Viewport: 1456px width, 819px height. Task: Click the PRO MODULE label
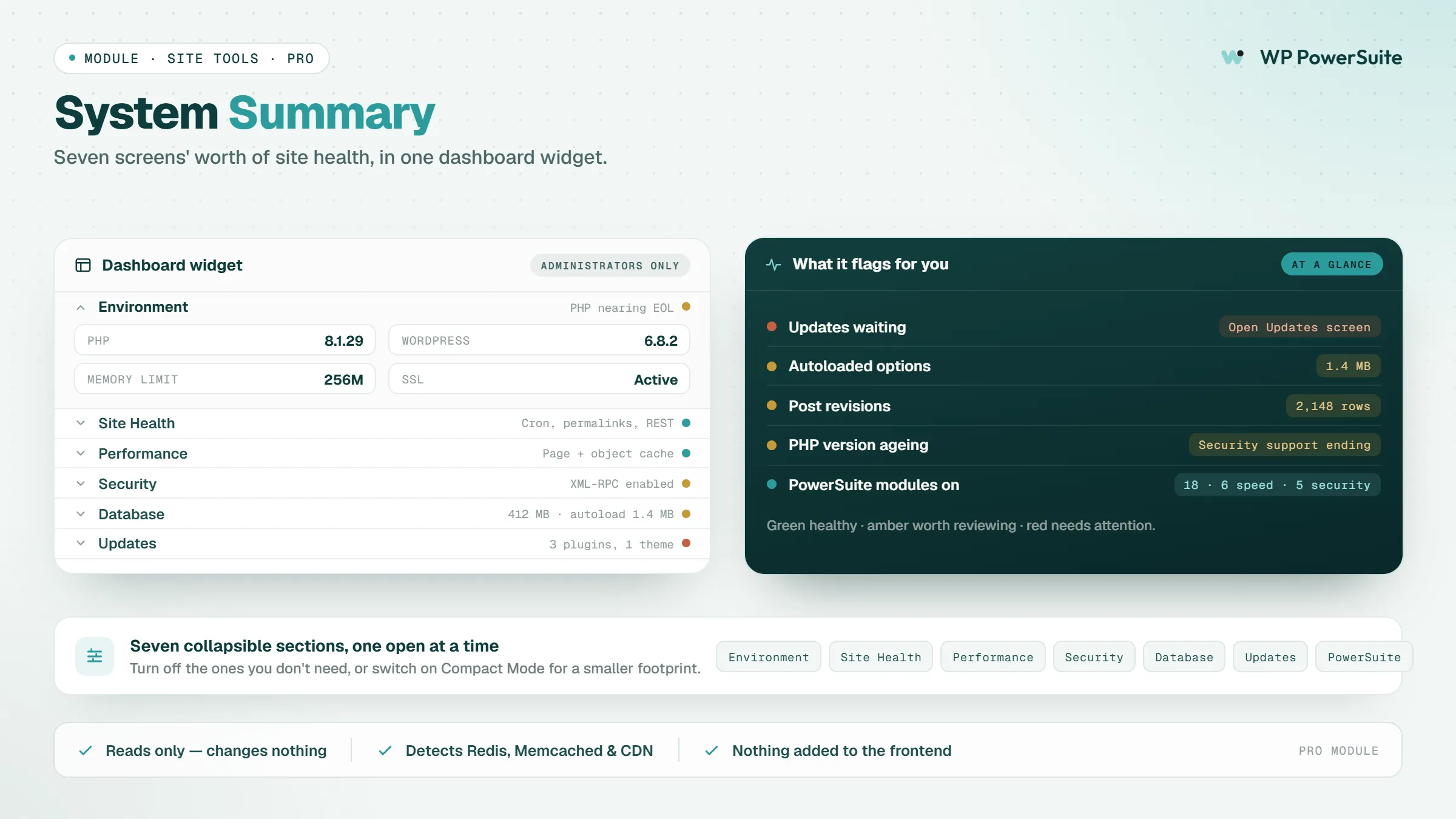click(x=1339, y=750)
